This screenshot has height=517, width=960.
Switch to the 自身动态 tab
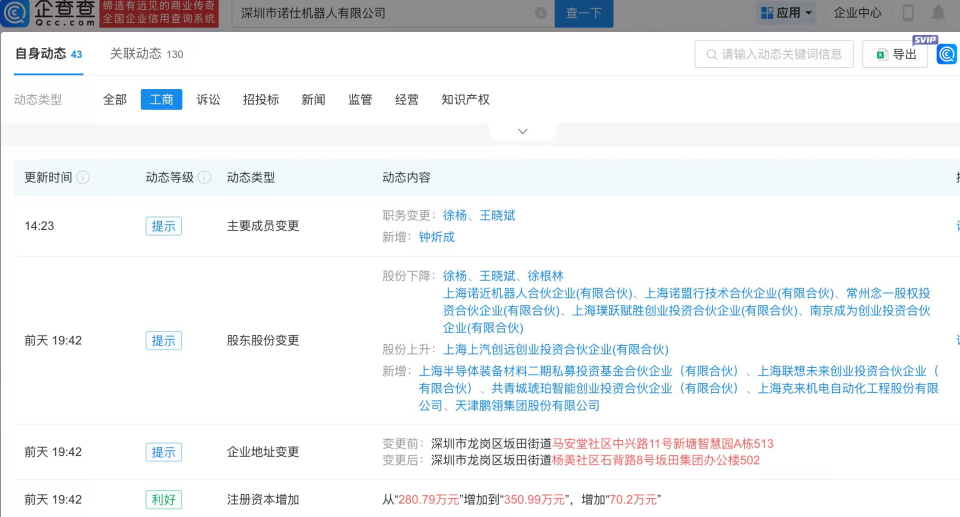click(48, 54)
